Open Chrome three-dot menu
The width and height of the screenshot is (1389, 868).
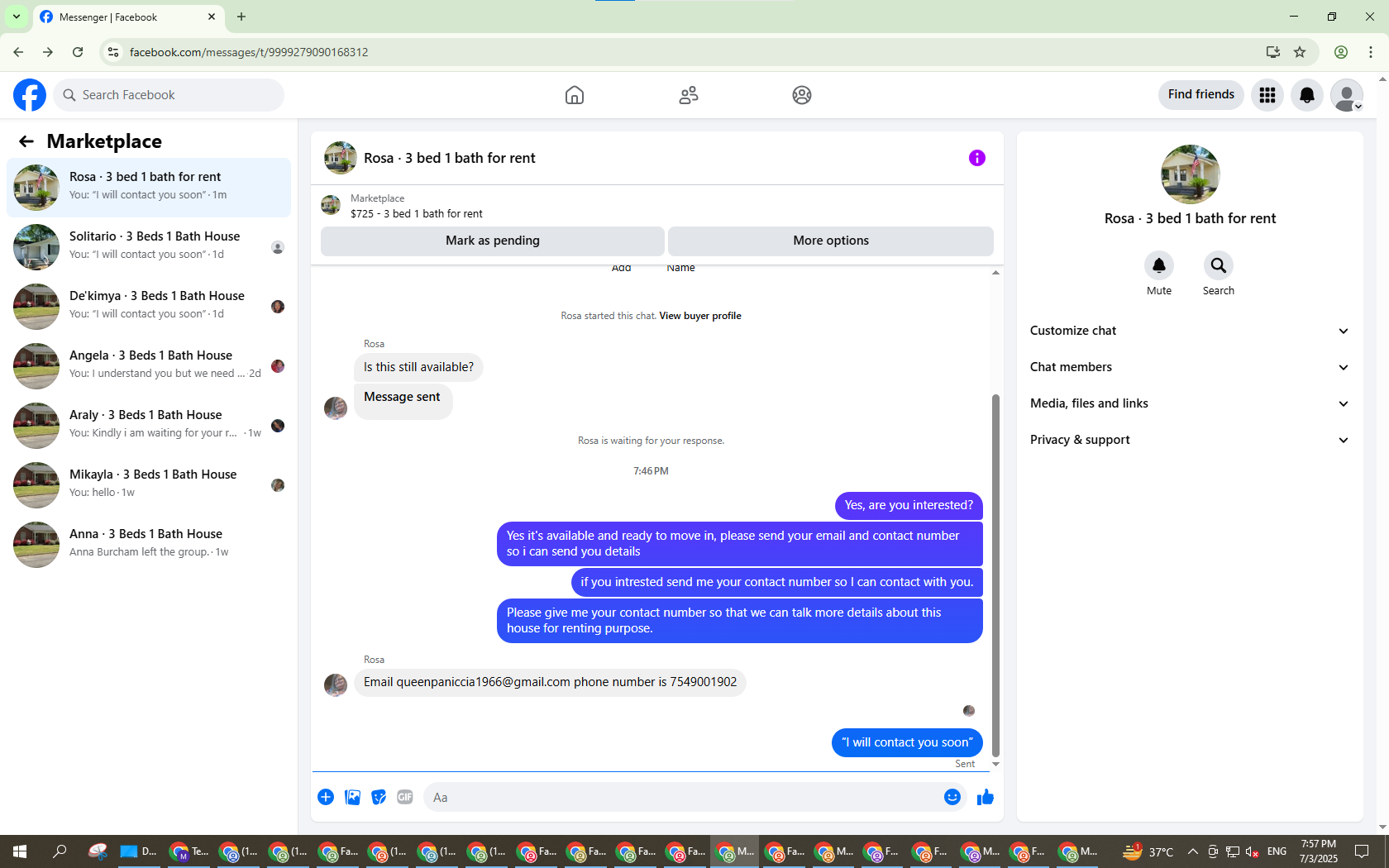1371,52
